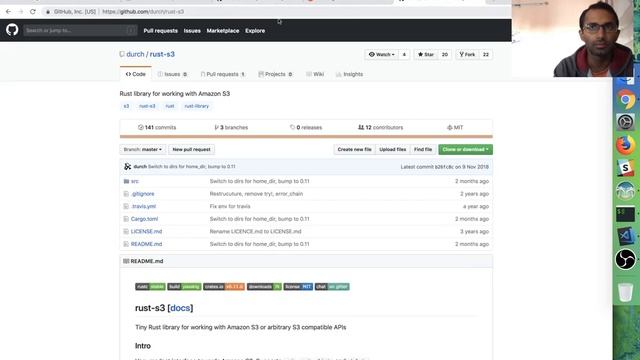
Task: Click the rust-library topic tag
Action: (197, 106)
